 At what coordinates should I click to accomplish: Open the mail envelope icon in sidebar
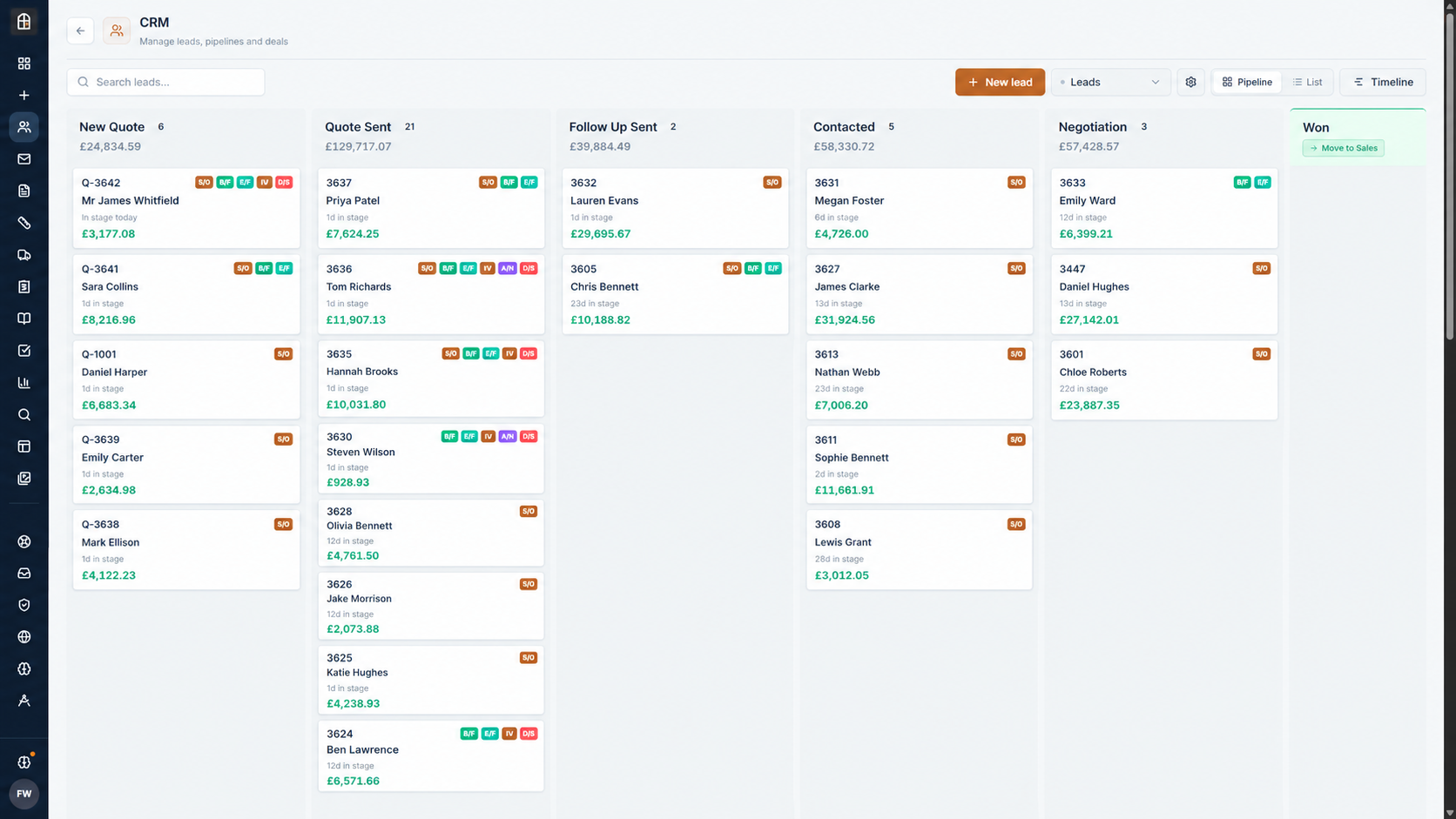(x=24, y=159)
